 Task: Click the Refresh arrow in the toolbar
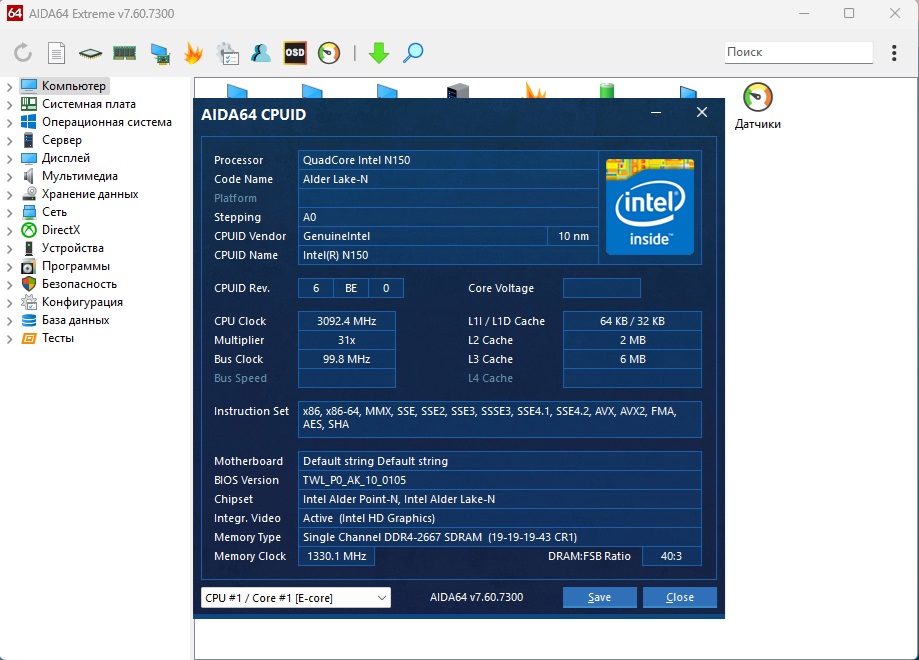(x=23, y=53)
